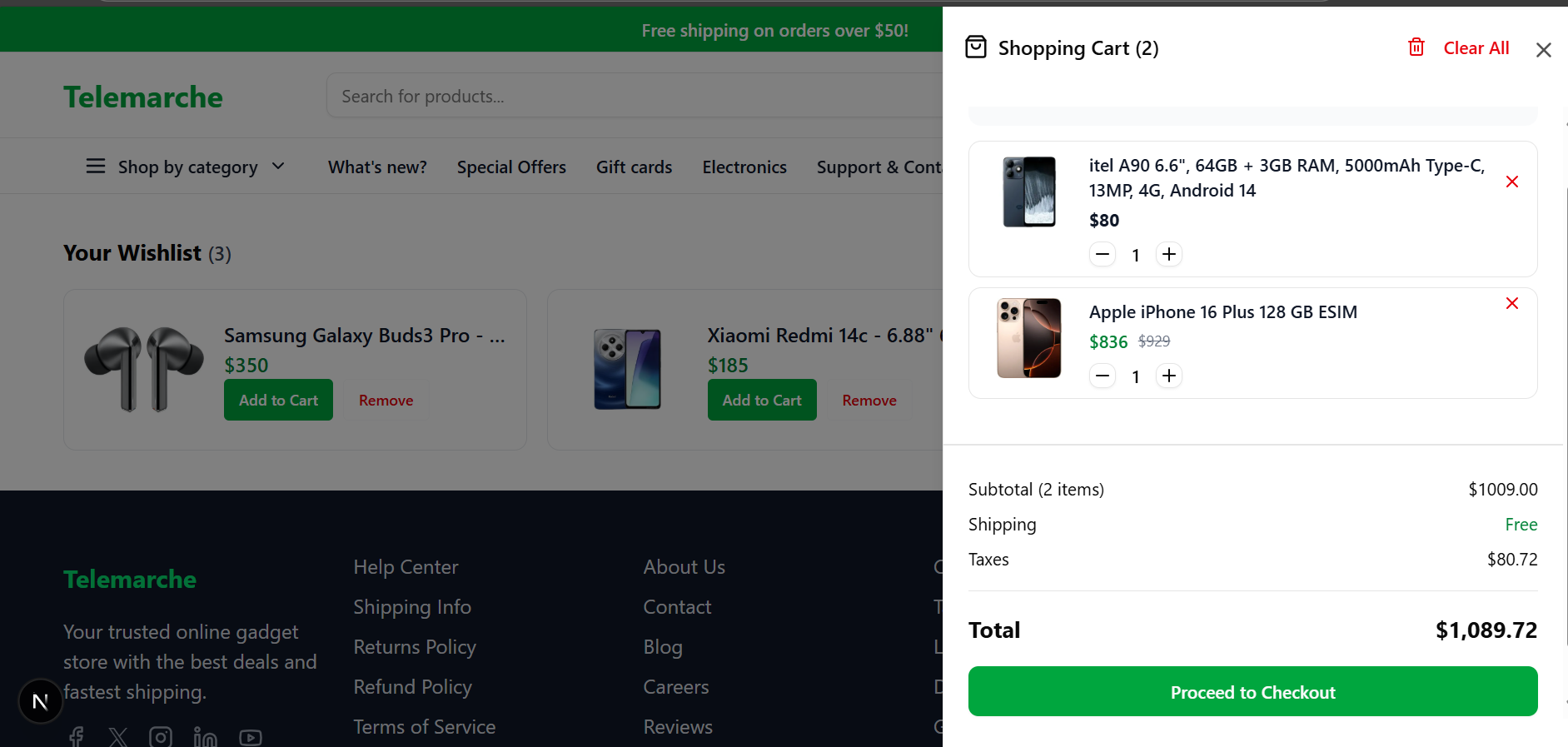
Task: Click the YouTube icon in the footer
Action: pyautogui.click(x=250, y=736)
